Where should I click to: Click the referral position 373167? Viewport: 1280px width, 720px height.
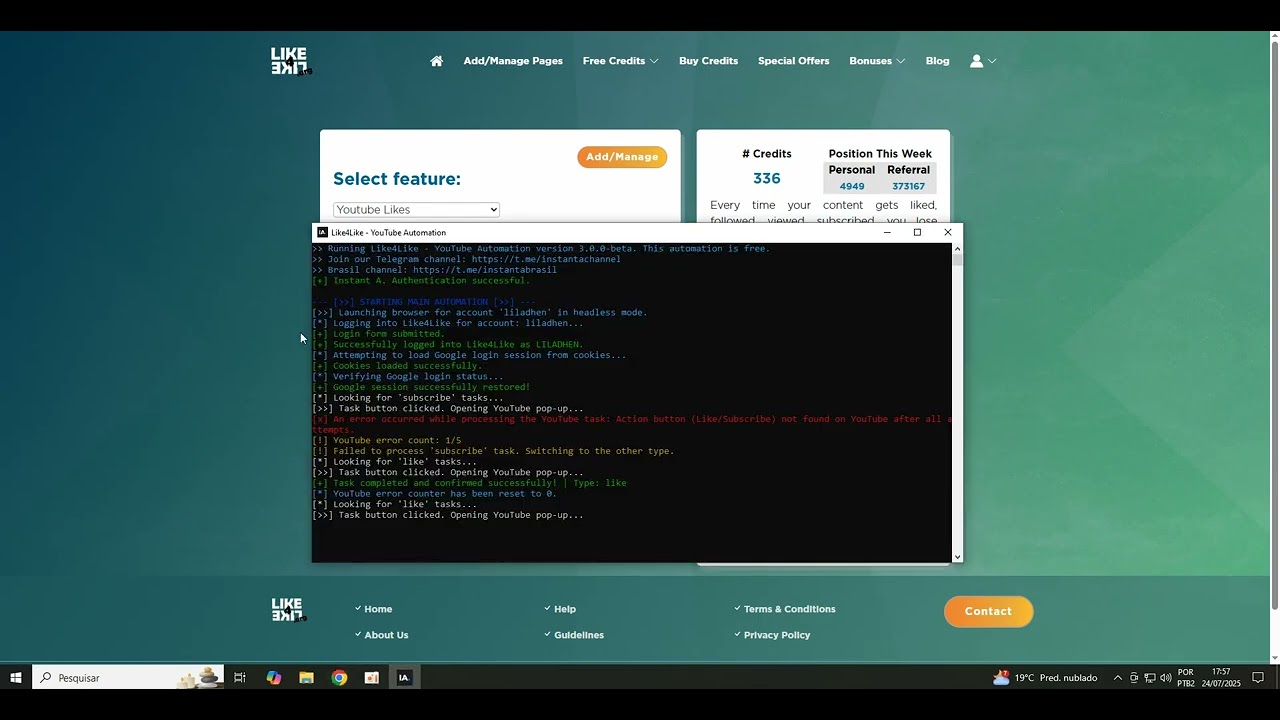click(908, 186)
